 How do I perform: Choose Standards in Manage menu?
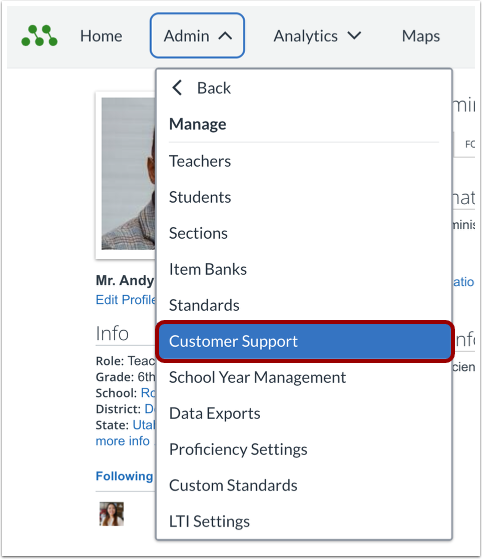pos(304,305)
